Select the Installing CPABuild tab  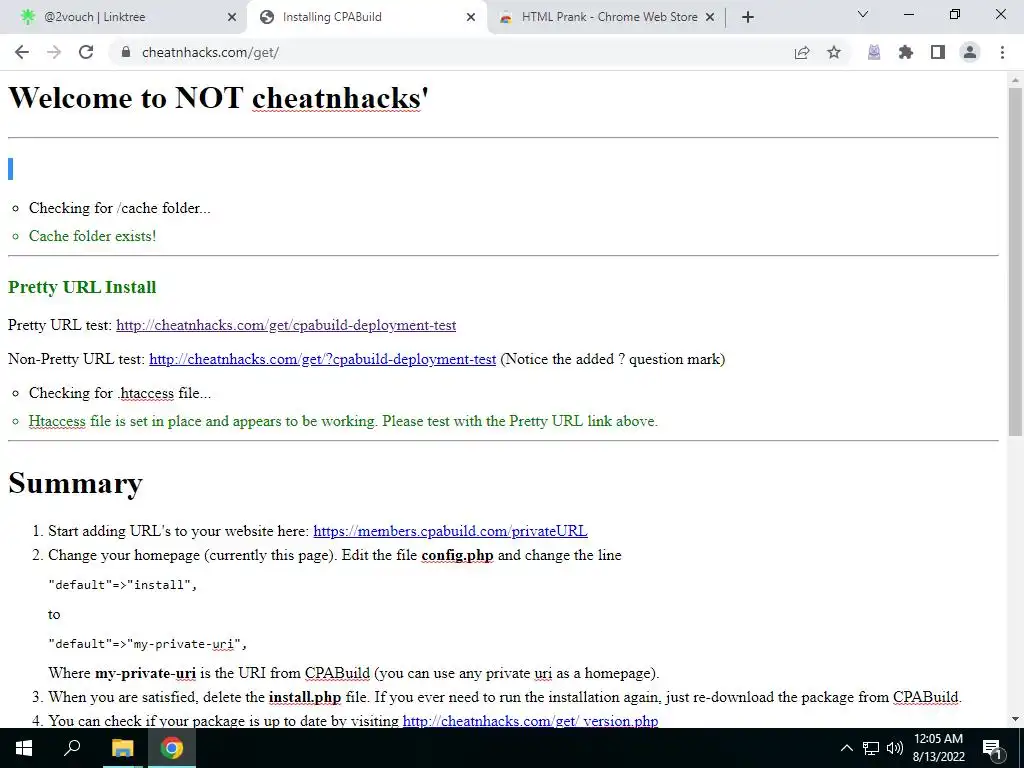tap(366, 17)
